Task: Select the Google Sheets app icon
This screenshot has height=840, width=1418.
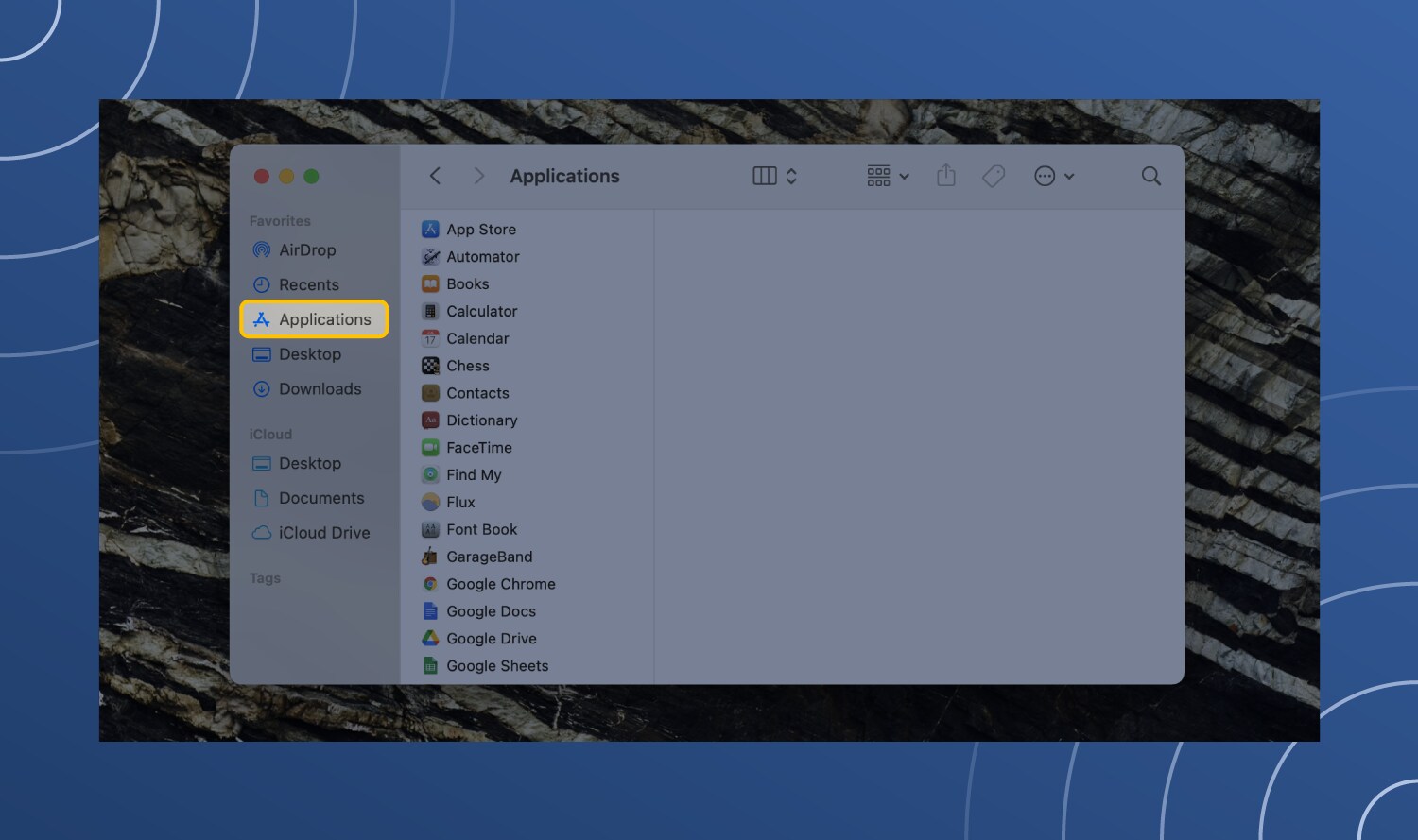Action: pyautogui.click(x=430, y=666)
